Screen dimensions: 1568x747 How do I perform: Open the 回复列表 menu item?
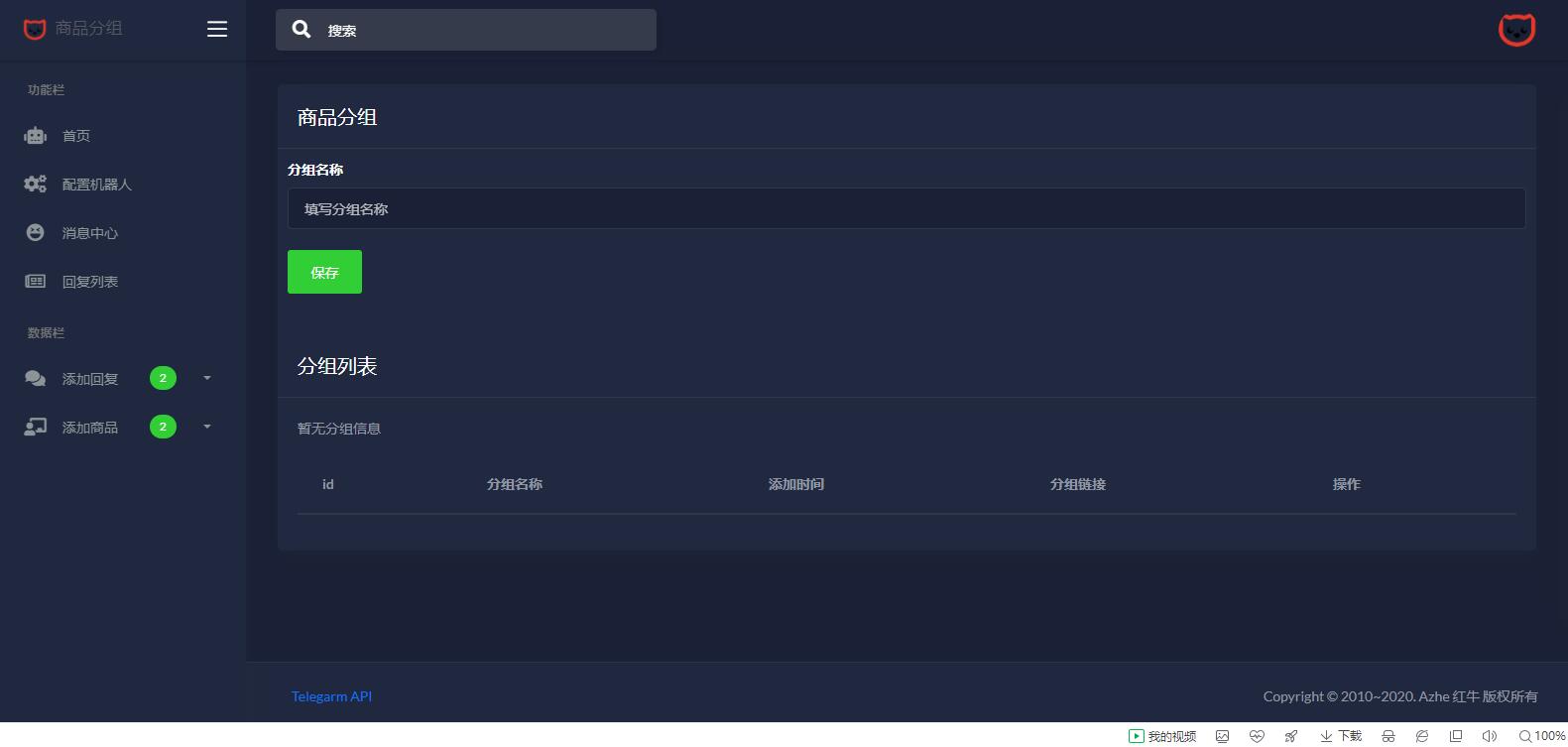90,282
